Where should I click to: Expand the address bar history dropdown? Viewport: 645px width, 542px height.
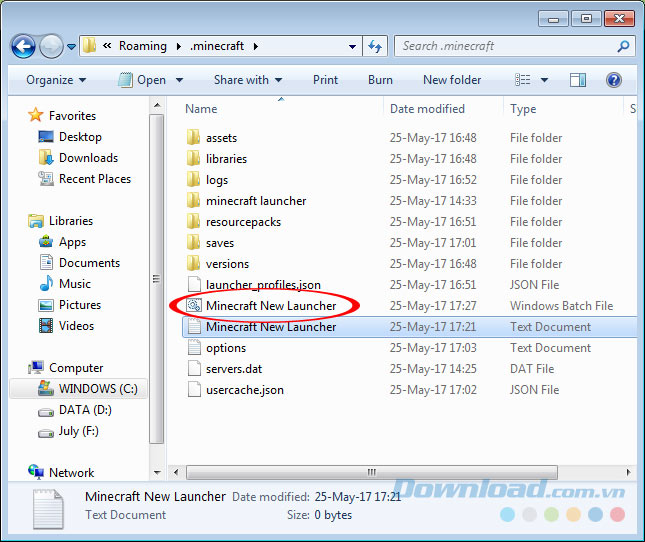(x=352, y=46)
